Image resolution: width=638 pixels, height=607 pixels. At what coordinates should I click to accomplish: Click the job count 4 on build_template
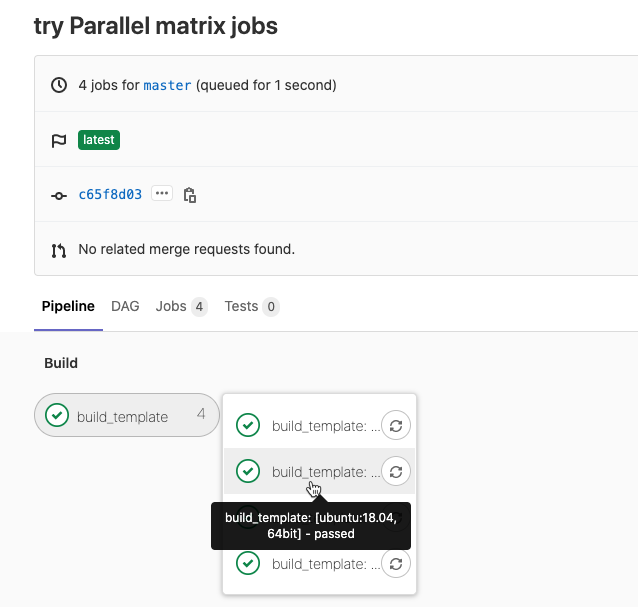click(201, 414)
